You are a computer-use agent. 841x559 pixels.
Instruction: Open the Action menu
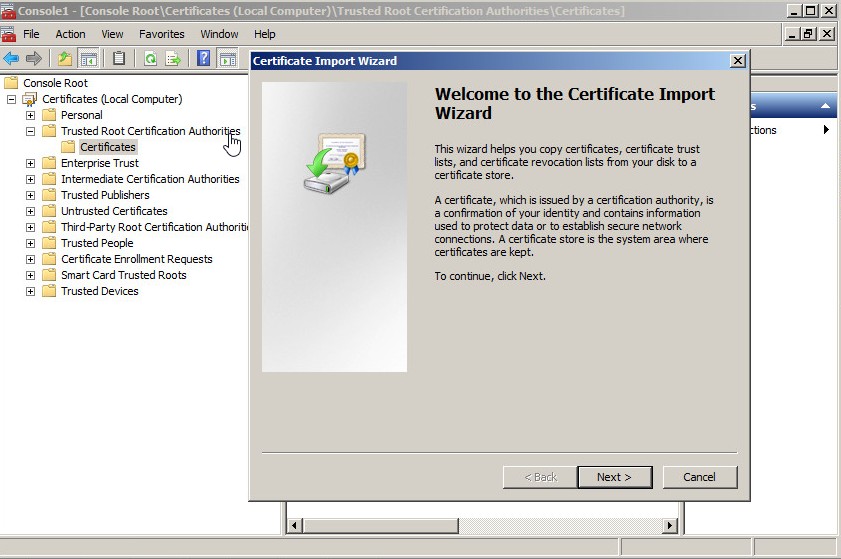[70, 34]
